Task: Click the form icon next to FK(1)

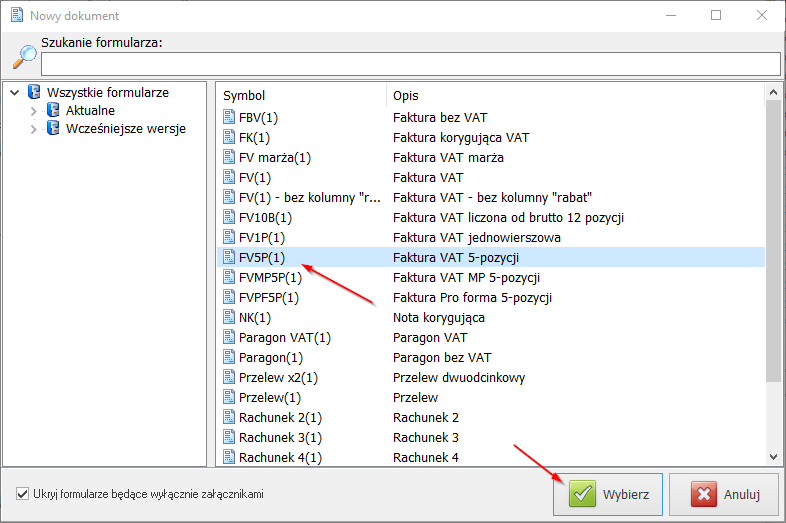Action: click(229, 137)
